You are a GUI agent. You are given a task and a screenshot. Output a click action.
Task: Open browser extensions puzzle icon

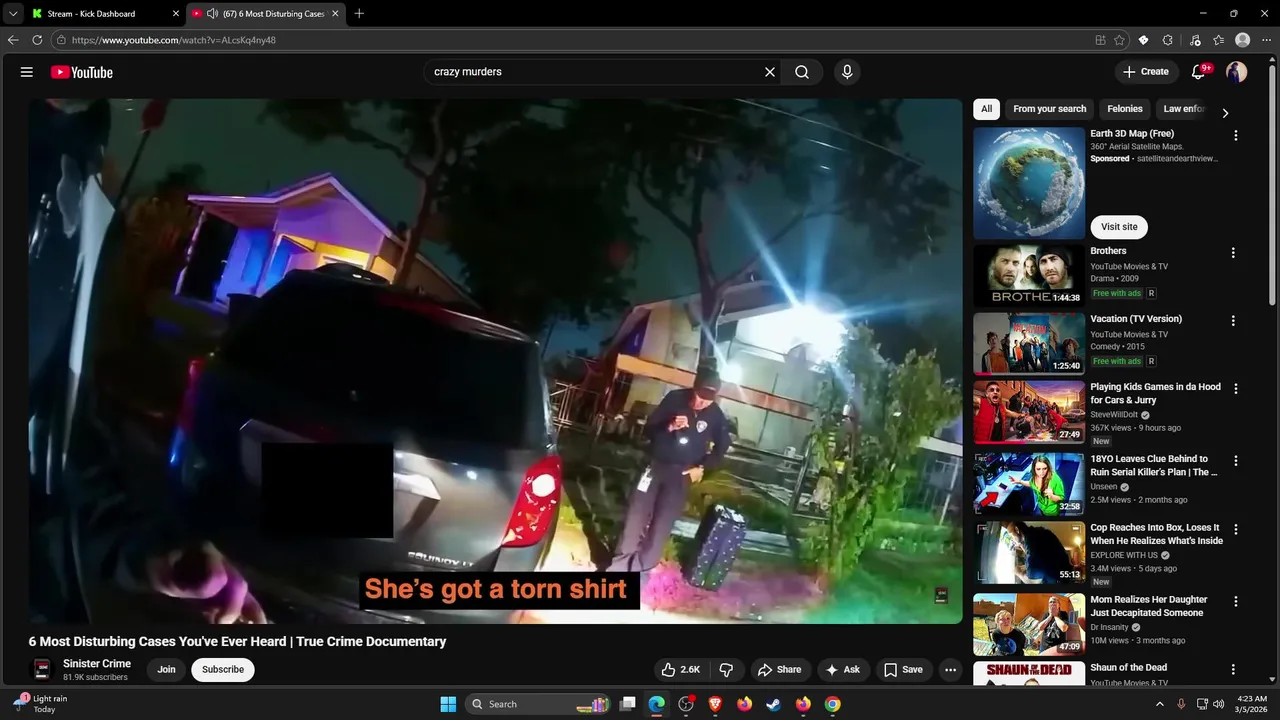click(1168, 40)
